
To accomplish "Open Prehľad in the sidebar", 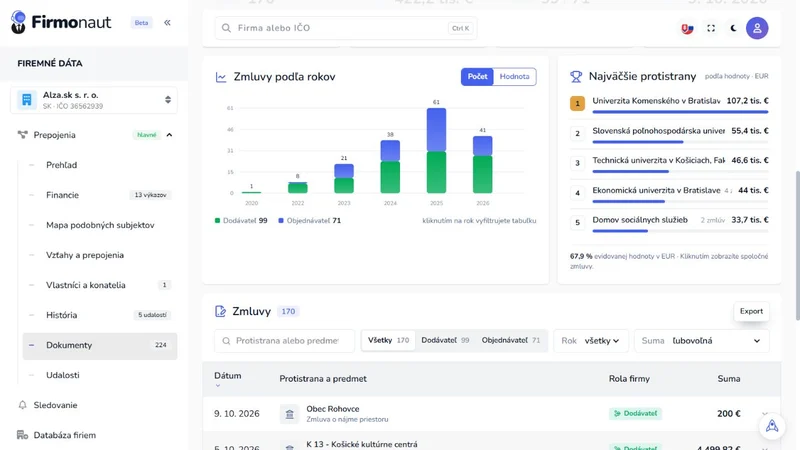I will tap(62, 165).
